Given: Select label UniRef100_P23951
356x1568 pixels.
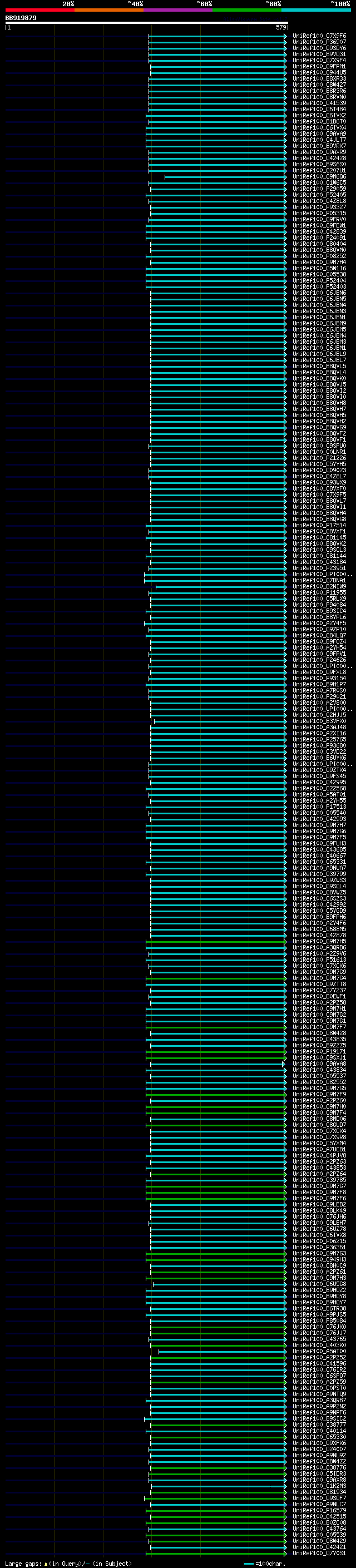Looking at the screenshot, I should (319, 568).
